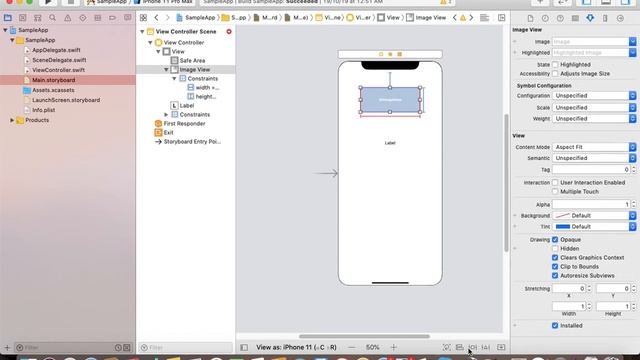The height and width of the screenshot is (360, 640).
Task: Open the Image name dropdown
Action: (632, 42)
